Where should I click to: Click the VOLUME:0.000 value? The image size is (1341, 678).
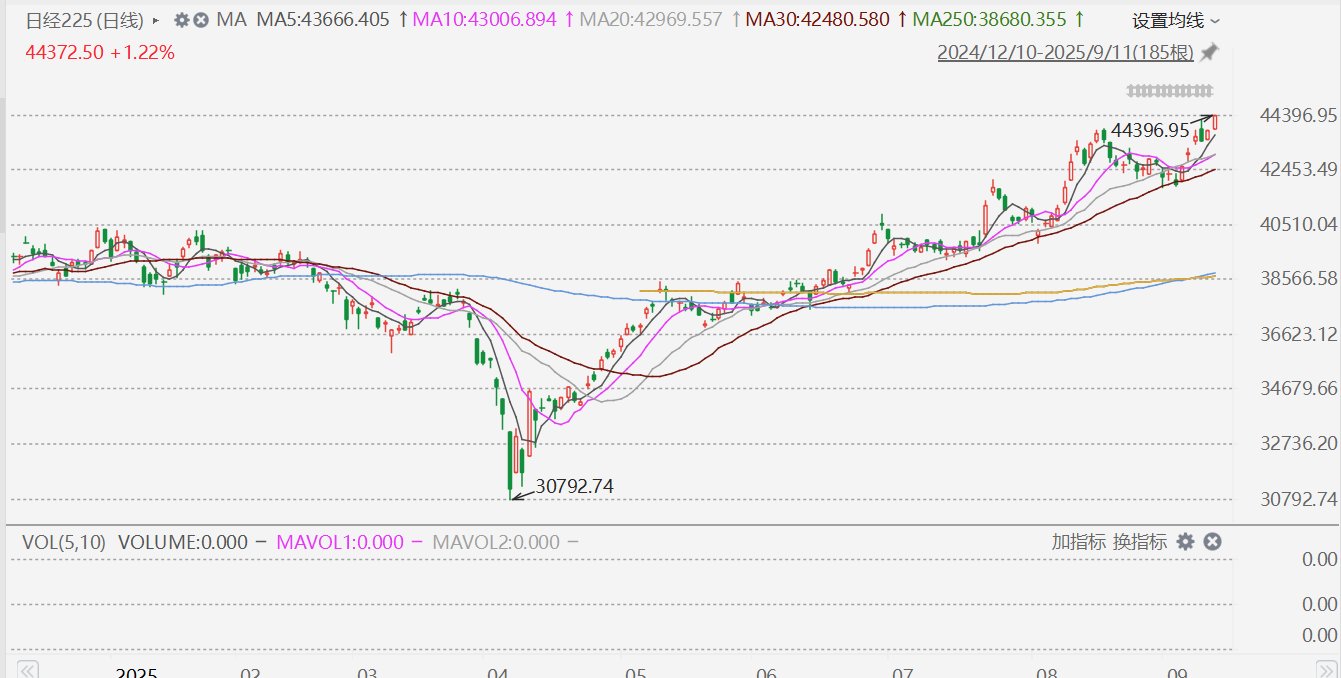click(x=183, y=542)
